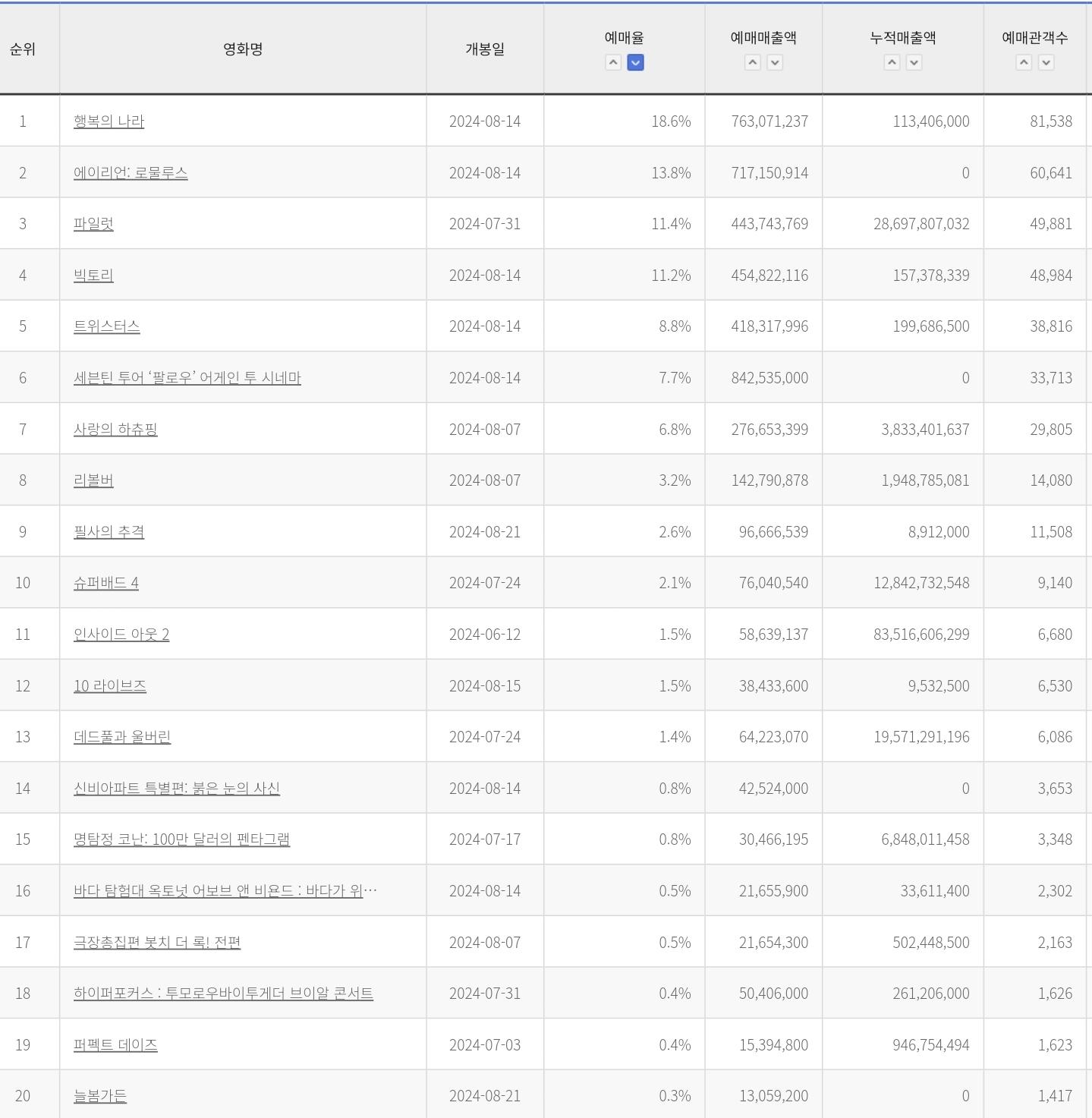This screenshot has height=1118, width=1092.
Task: Click the 예매매출액 header label
Action: (x=763, y=38)
